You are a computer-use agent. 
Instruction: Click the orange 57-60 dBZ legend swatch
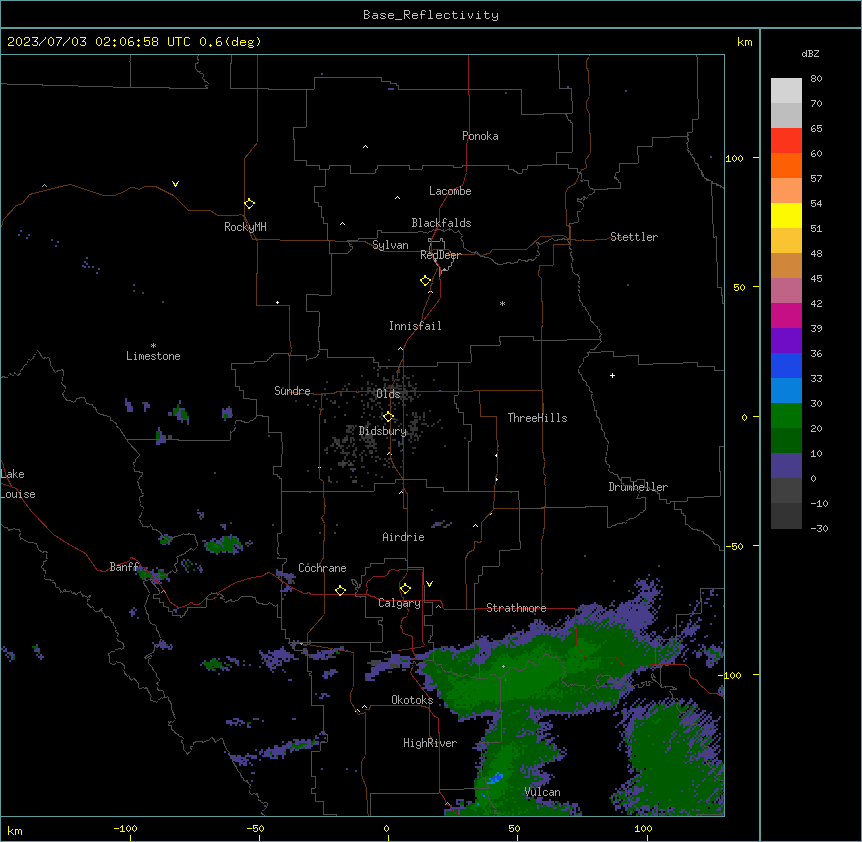pyautogui.click(x=786, y=165)
